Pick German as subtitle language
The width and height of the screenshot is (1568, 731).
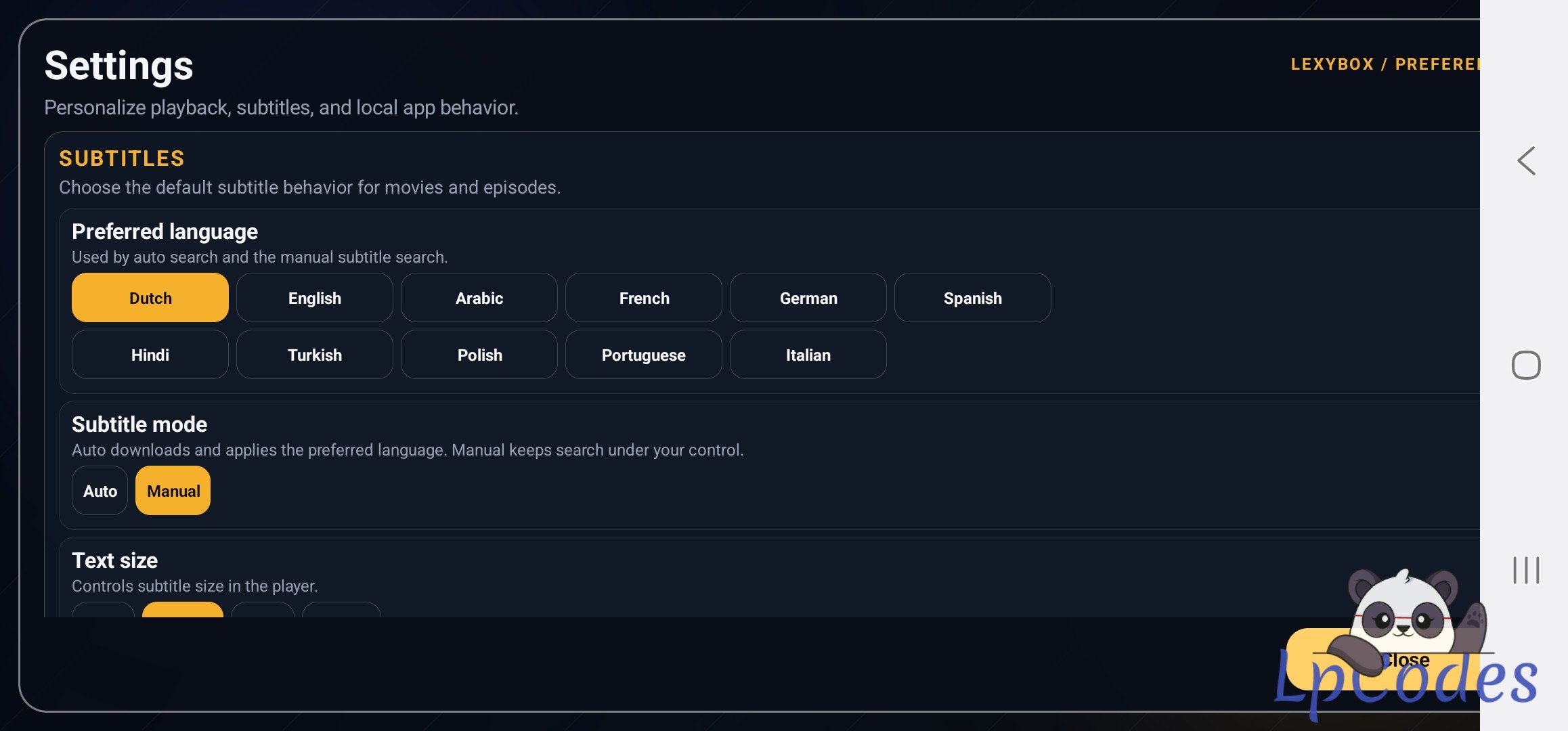pos(808,298)
